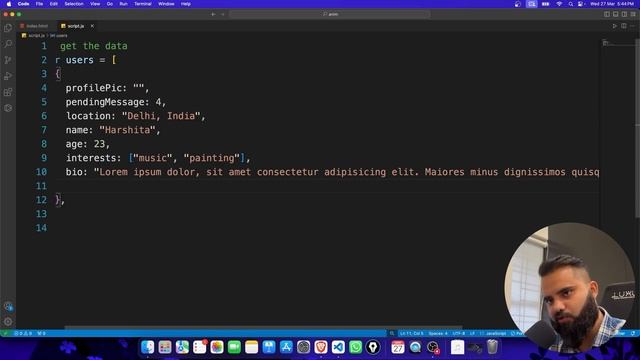
Task: Open FaceTime from the dock
Action: click(234, 347)
